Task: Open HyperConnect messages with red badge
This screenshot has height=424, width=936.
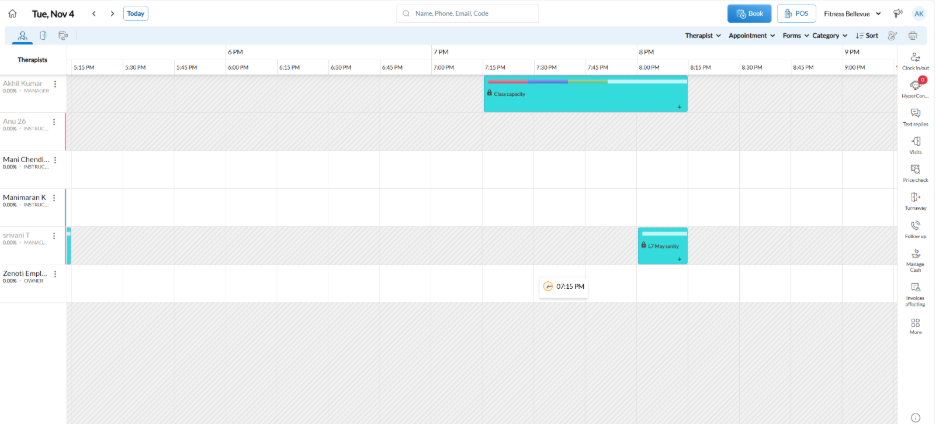Action: click(x=915, y=87)
